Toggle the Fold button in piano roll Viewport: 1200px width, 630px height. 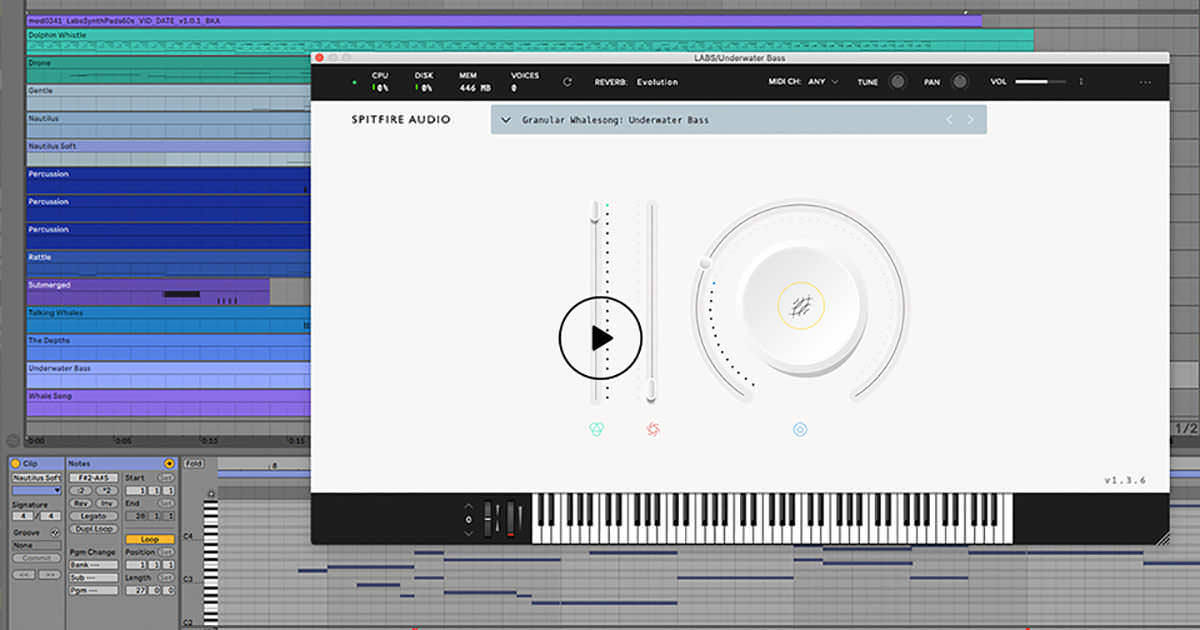click(193, 464)
